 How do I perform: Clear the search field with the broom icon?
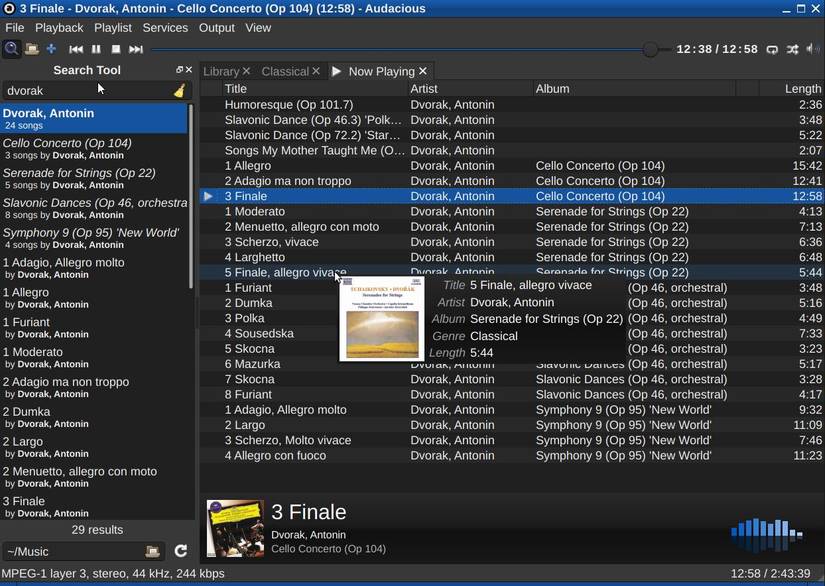click(178, 90)
